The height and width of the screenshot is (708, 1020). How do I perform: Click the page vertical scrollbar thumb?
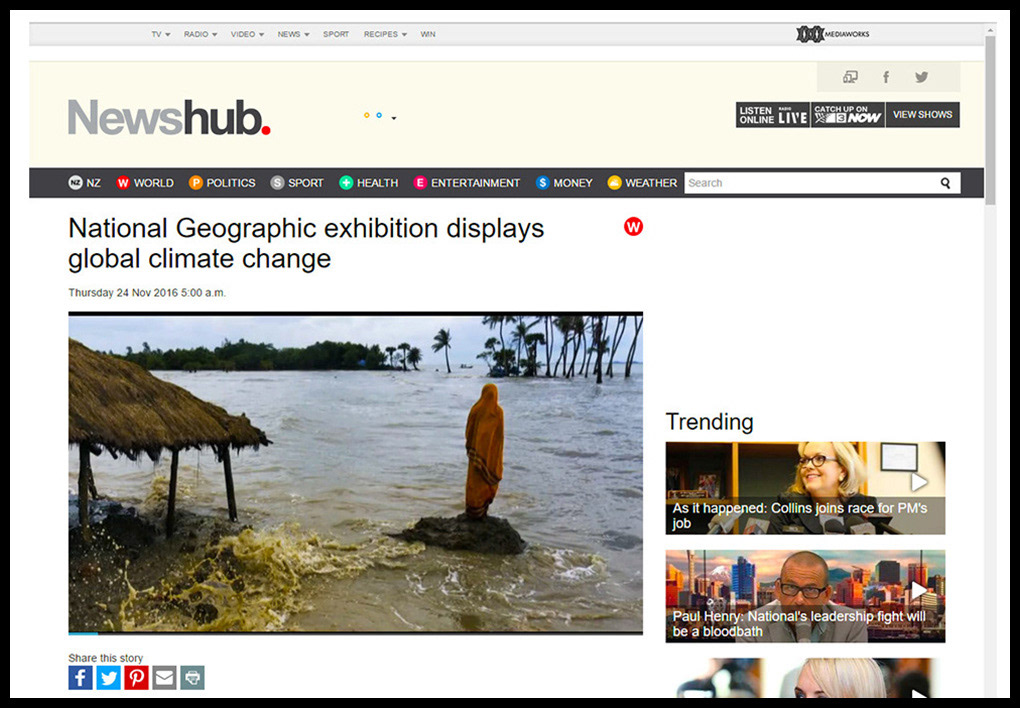point(990,120)
